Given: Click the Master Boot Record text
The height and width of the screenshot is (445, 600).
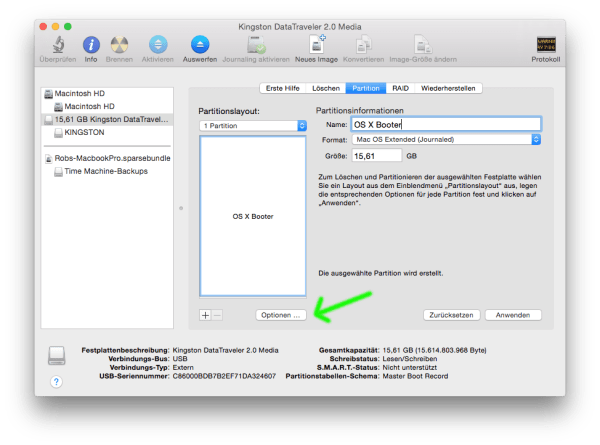Looking at the screenshot, I should click(x=415, y=376).
